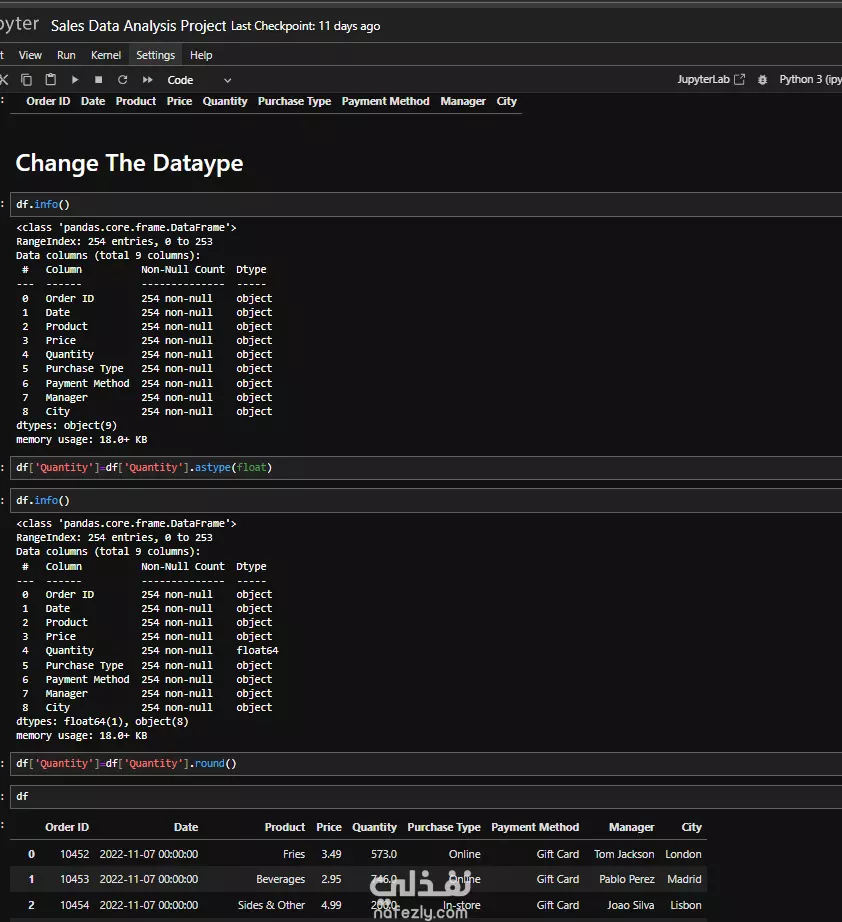Restart the kernel with circular arrow icon

pyautogui.click(x=122, y=79)
